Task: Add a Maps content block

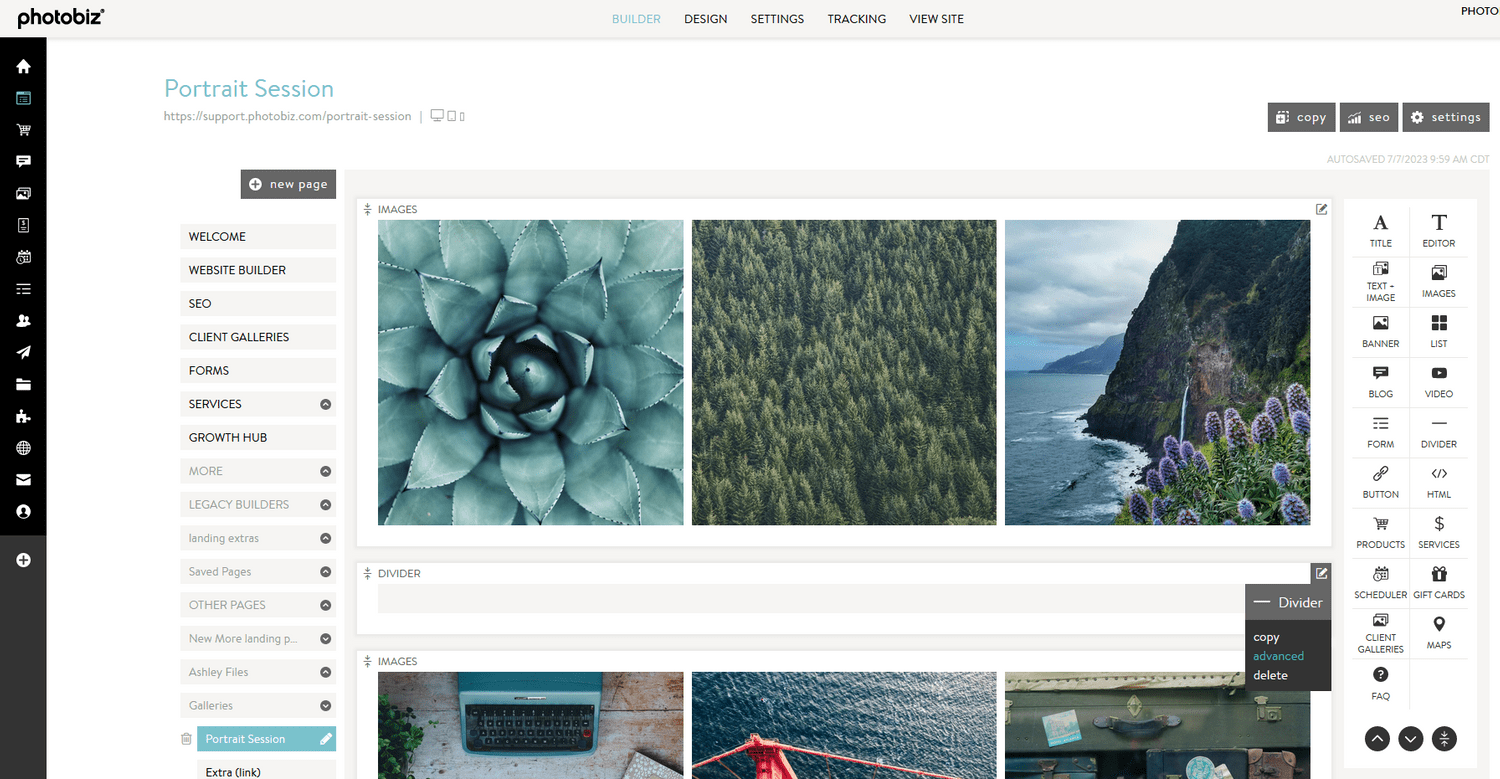Action: point(1438,632)
